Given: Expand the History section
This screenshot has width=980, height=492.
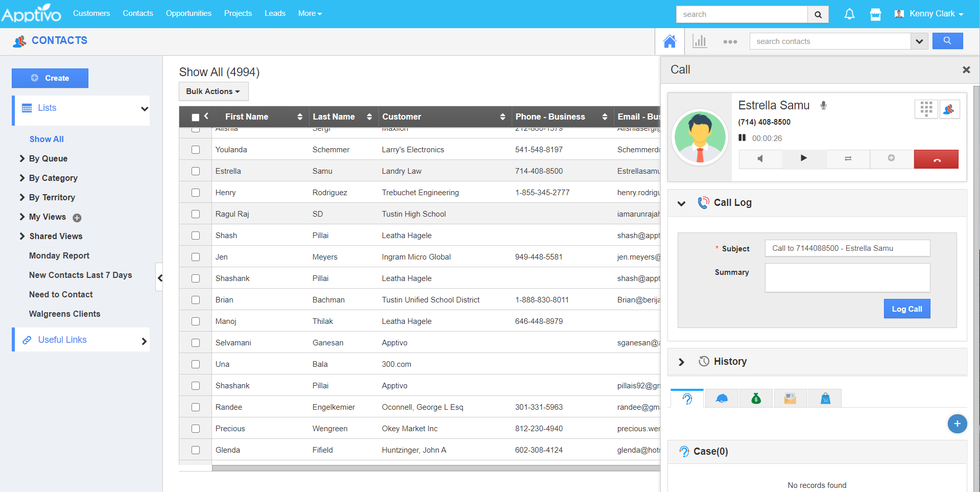Looking at the screenshot, I should click(x=682, y=362).
